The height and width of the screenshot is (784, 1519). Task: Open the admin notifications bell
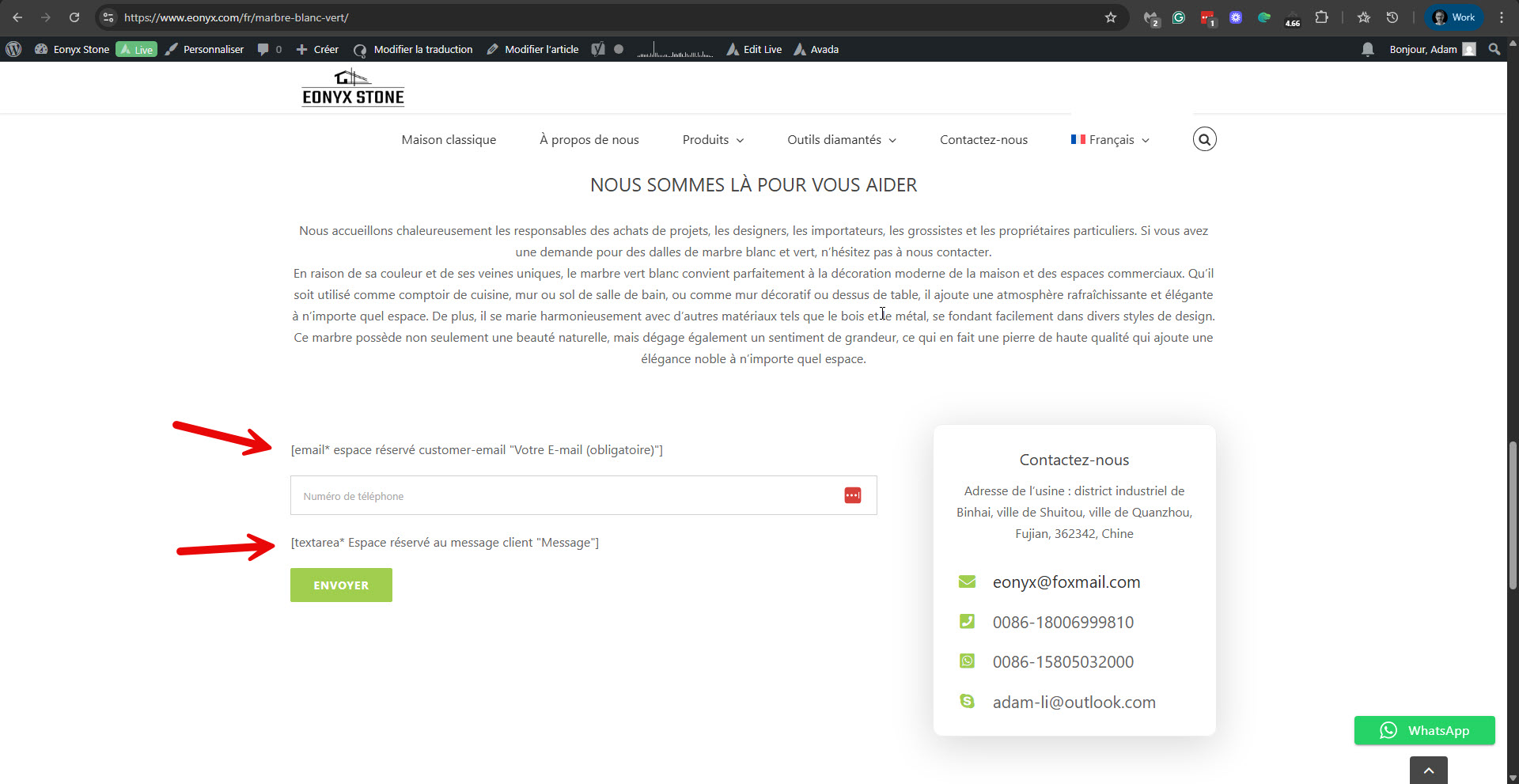pyautogui.click(x=1367, y=49)
